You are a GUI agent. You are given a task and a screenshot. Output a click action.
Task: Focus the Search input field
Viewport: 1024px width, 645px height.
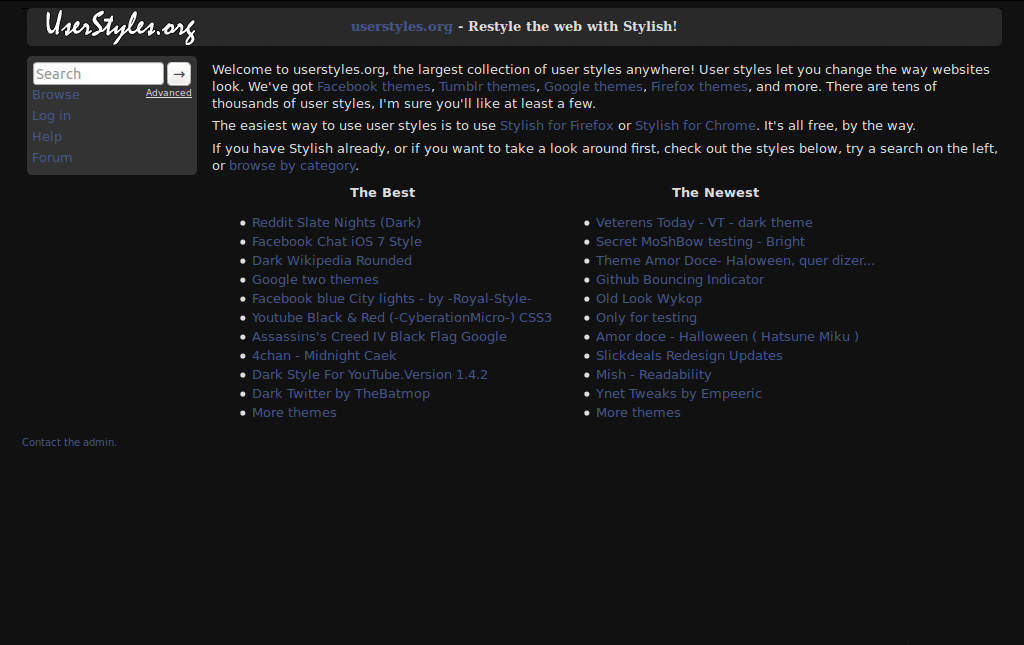click(x=98, y=74)
